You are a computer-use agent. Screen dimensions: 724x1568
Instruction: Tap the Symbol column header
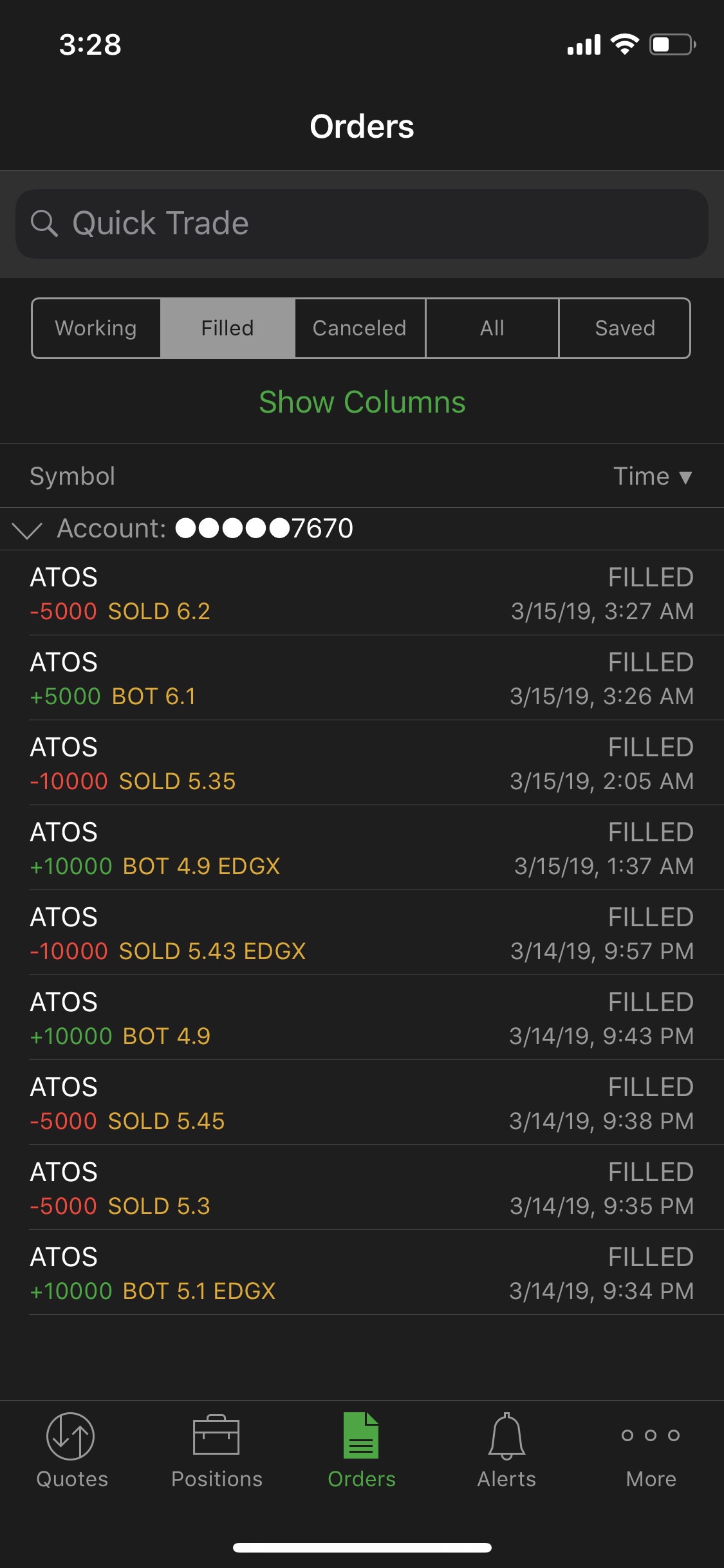coord(73,476)
